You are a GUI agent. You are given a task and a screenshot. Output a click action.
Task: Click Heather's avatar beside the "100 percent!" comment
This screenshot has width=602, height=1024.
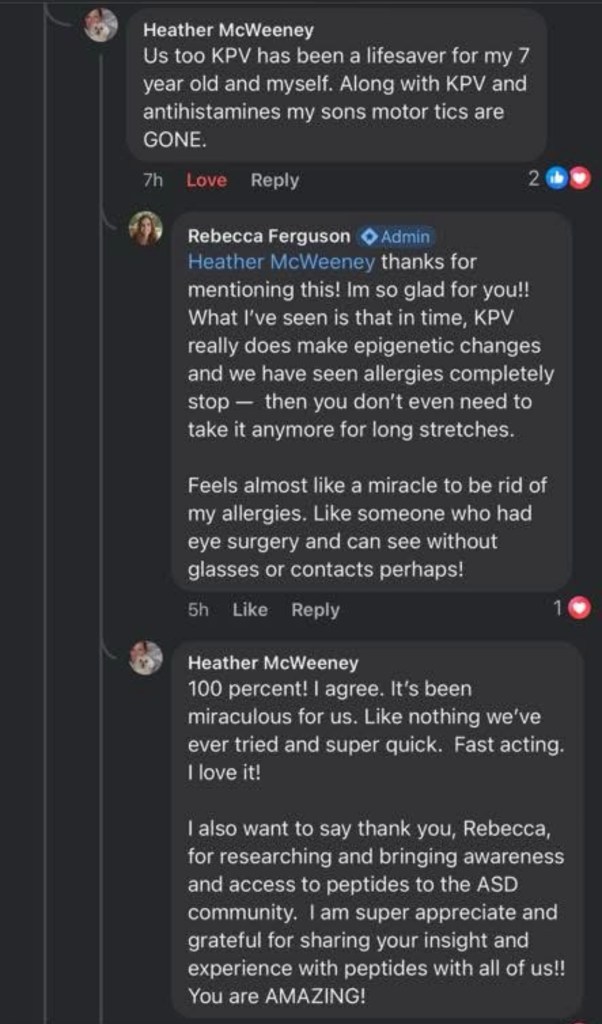(146, 658)
